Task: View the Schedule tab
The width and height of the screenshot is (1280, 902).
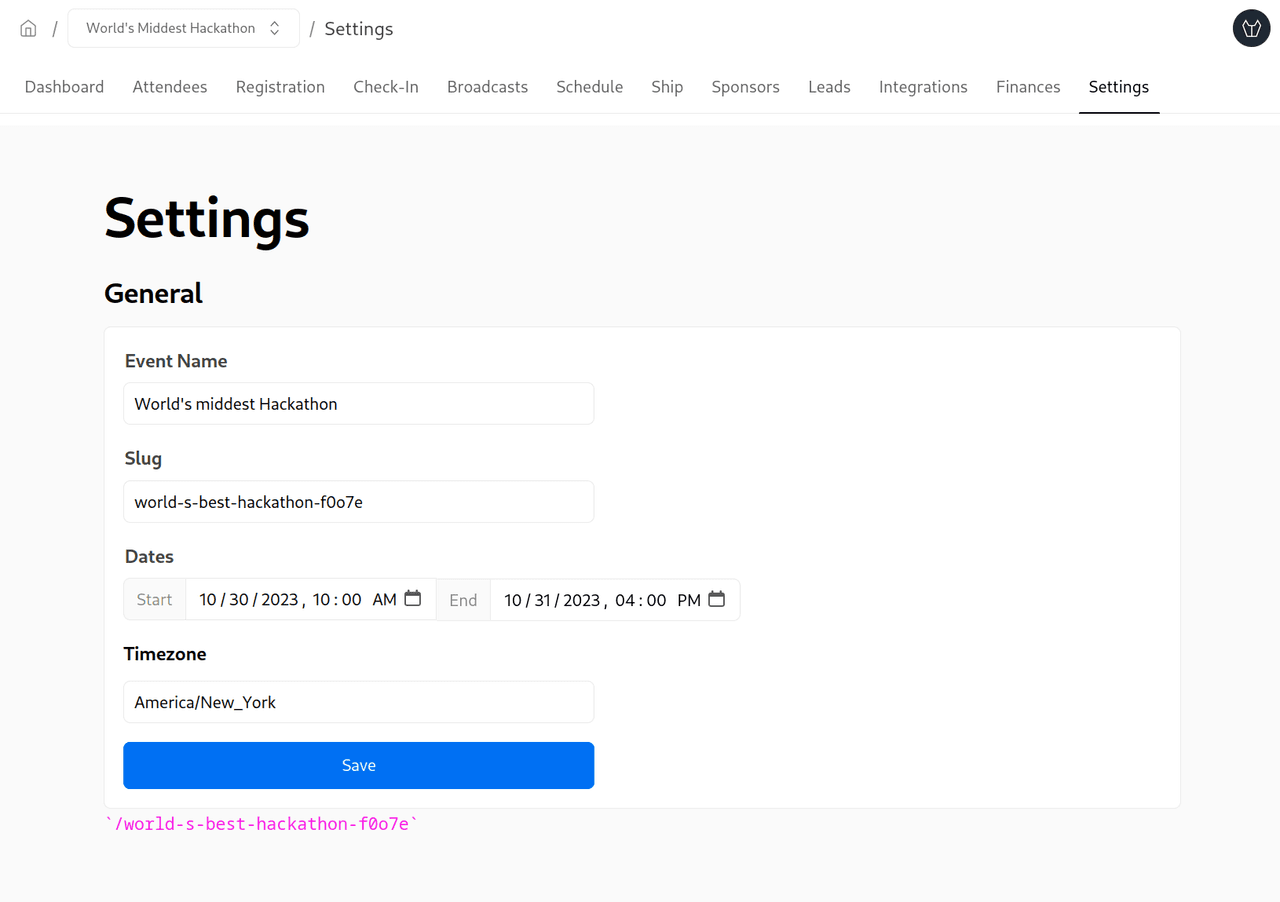Action: 590,87
